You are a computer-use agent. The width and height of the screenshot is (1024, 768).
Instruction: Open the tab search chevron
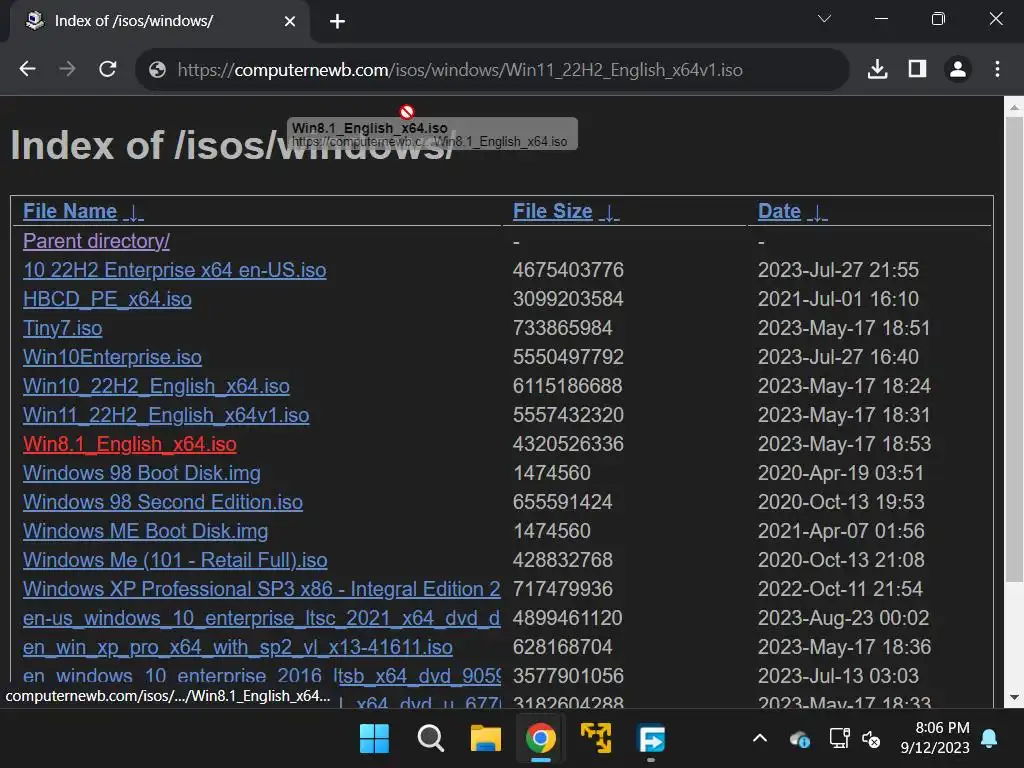click(x=824, y=19)
